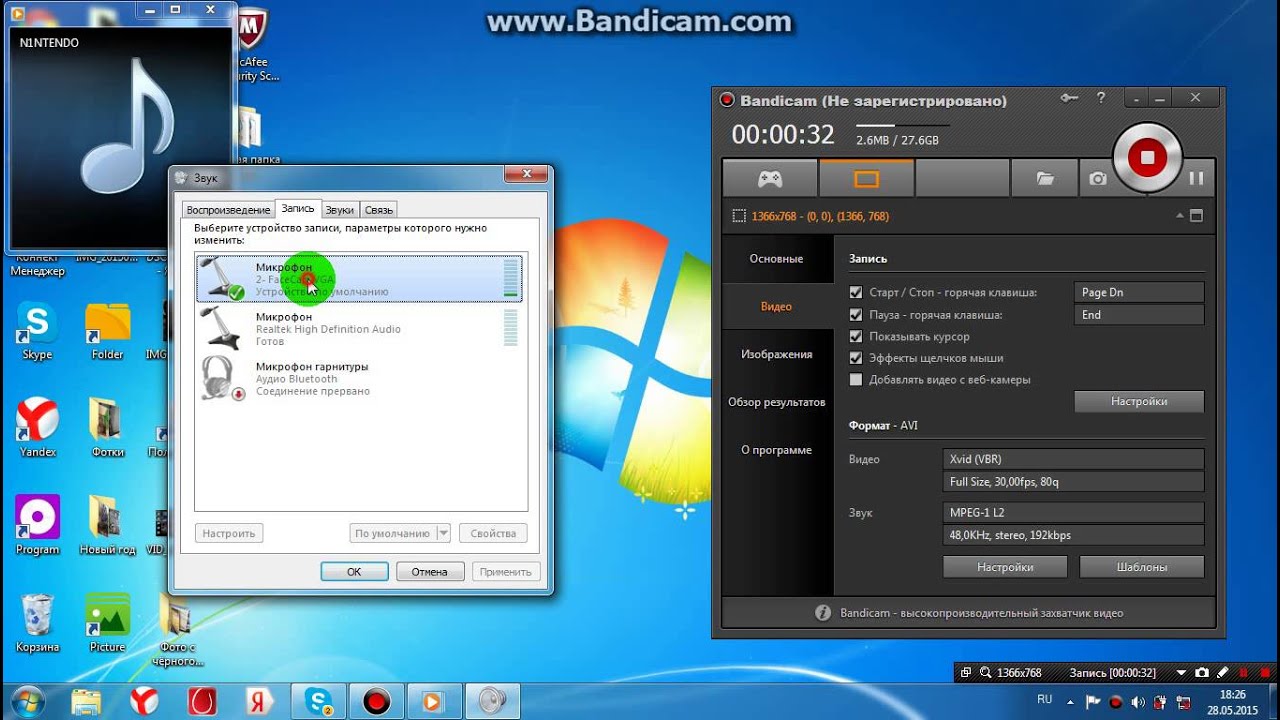This screenshot has width=1280, height=720.
Task: Open the Основные section in Bandicam
Action: coord(777,259)
